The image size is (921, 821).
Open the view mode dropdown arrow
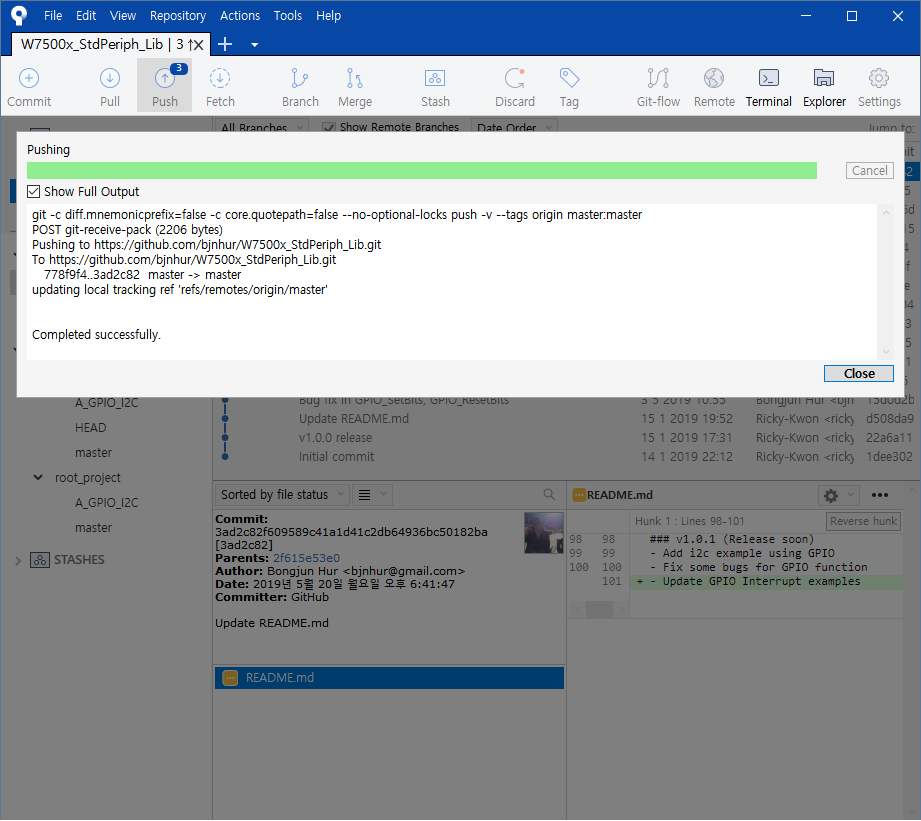click(384, 494)
